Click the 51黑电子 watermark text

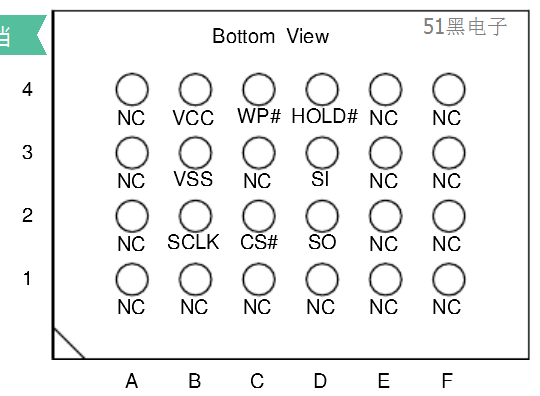465,26
